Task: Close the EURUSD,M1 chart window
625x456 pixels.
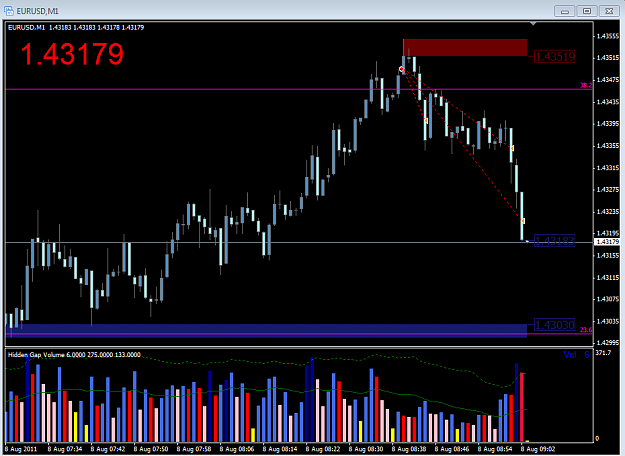Action: [609, 11]
